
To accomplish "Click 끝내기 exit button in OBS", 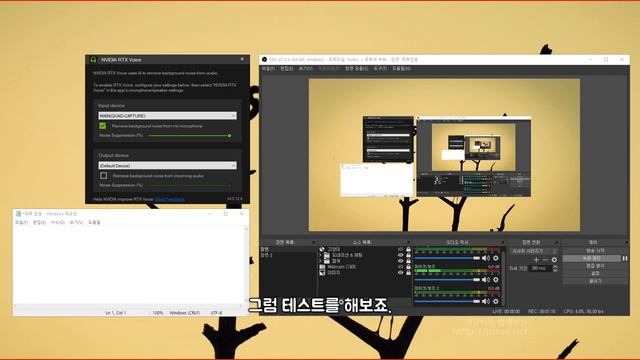I will (595, 281).
